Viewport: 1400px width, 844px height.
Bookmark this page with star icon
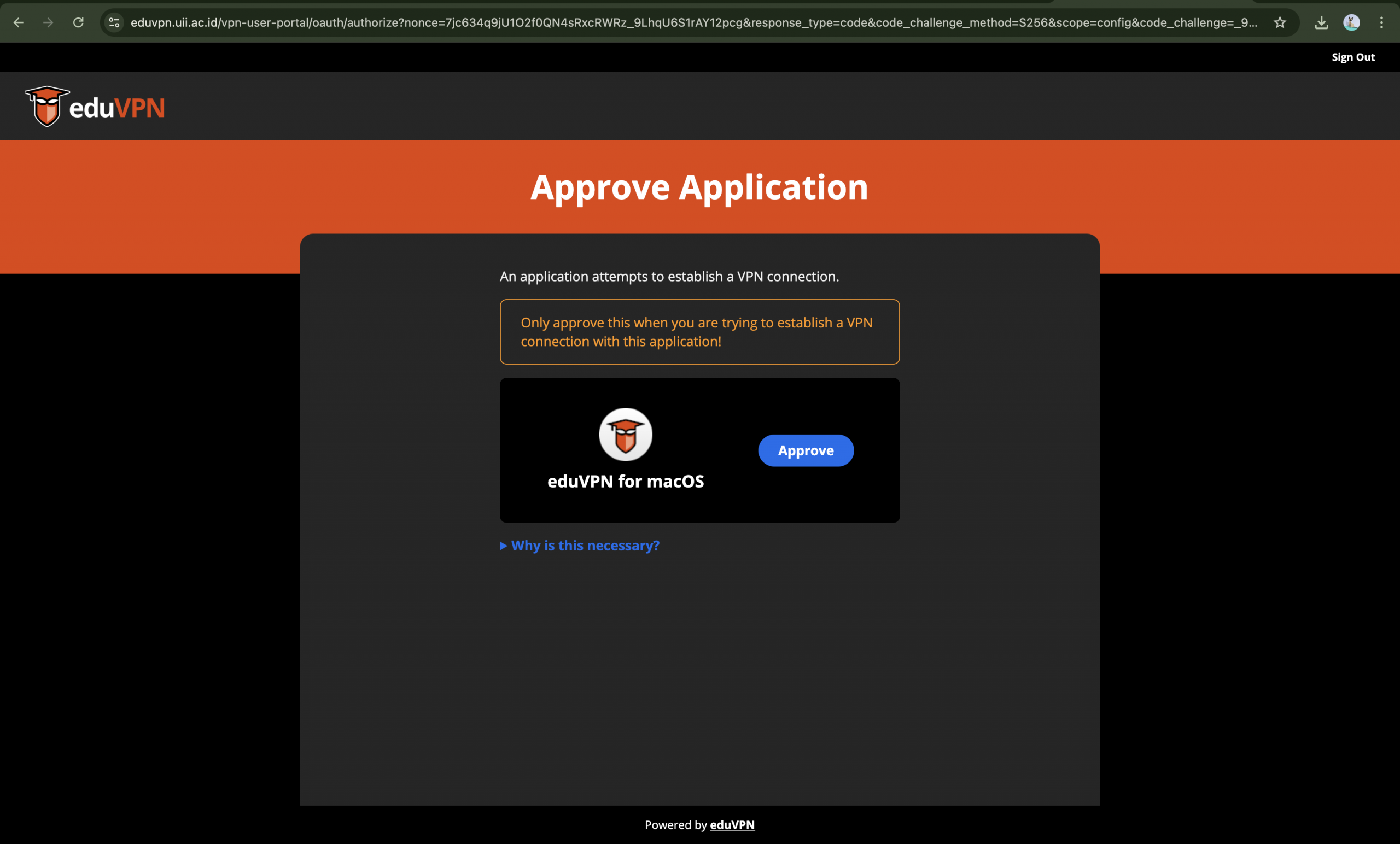coord(1280,23)
